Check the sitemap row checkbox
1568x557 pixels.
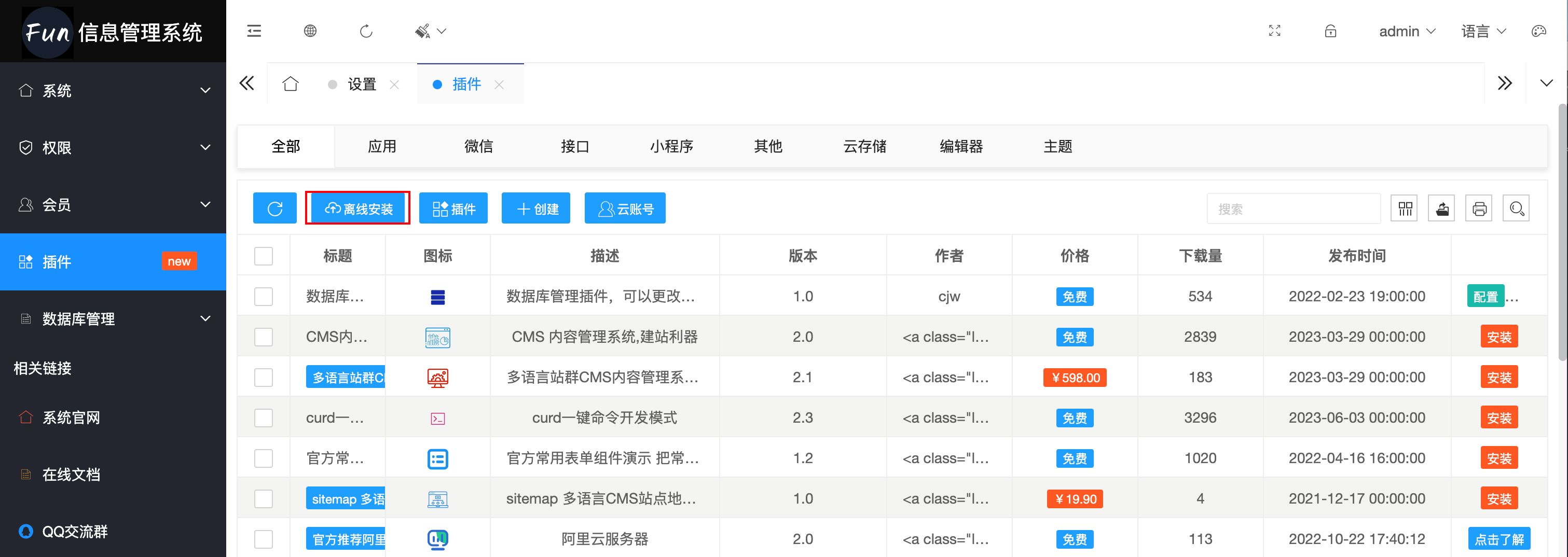tap(264, 499)
